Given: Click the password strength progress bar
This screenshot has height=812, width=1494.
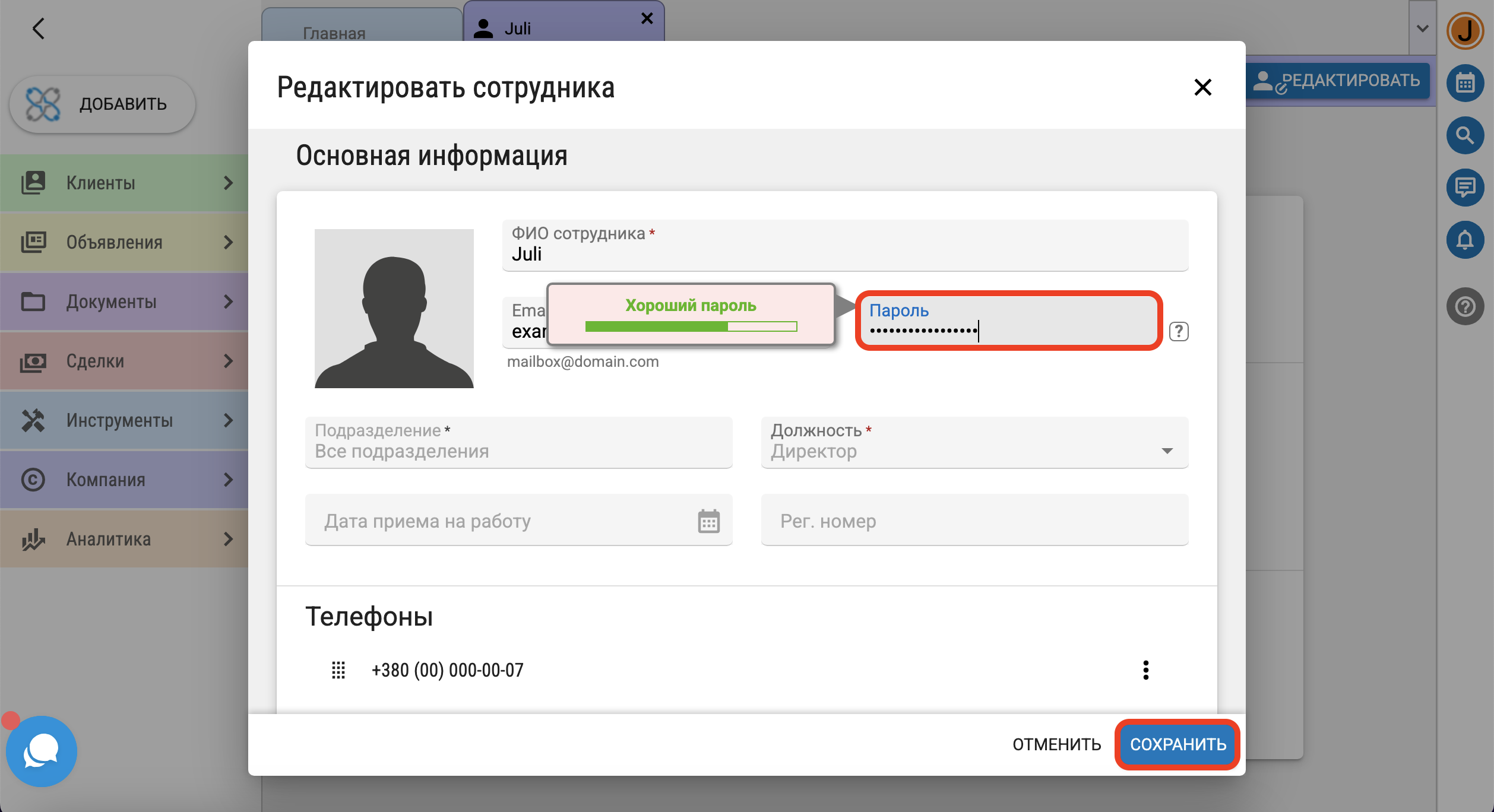Looking at the screenshot, I should pos(691,326).
